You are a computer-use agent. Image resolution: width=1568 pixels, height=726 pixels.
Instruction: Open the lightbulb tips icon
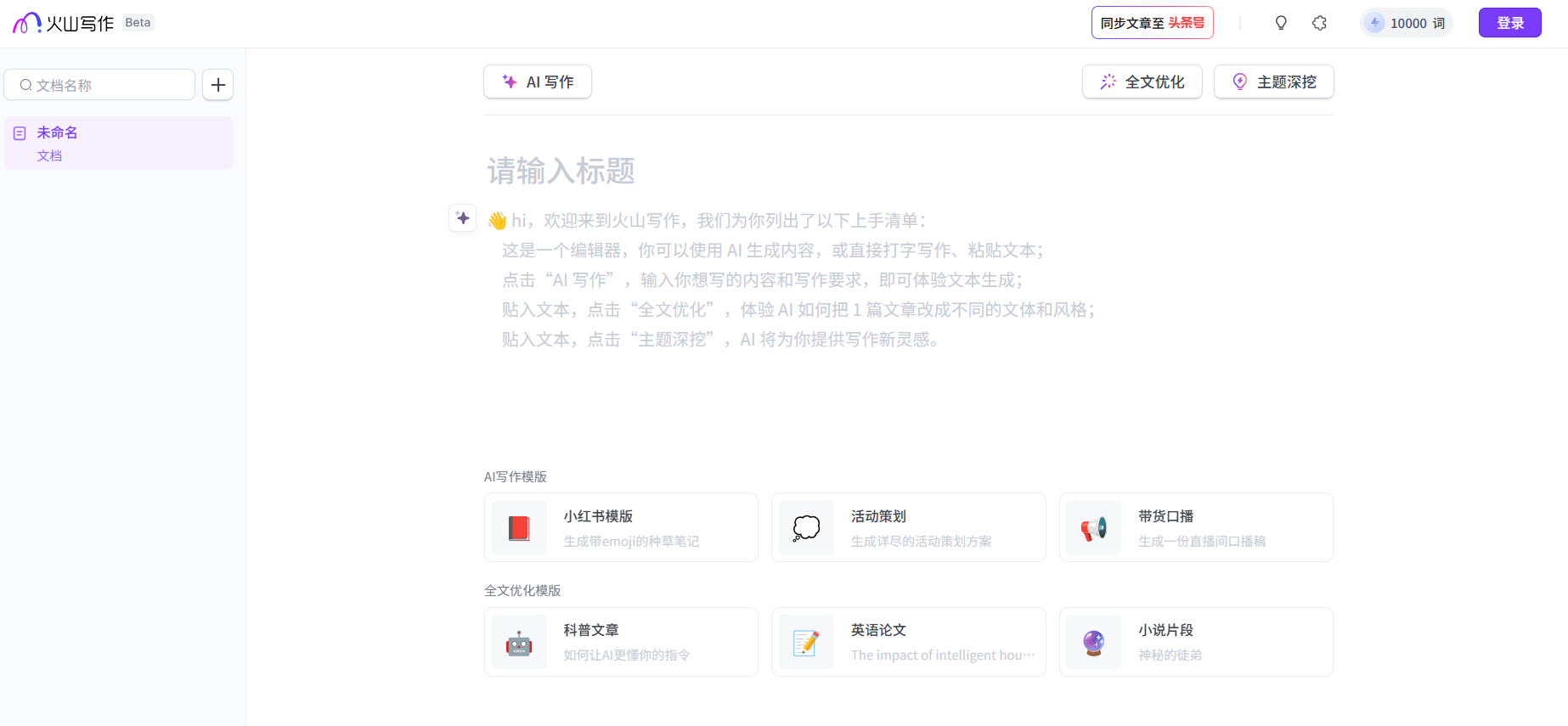(1281, 23)
